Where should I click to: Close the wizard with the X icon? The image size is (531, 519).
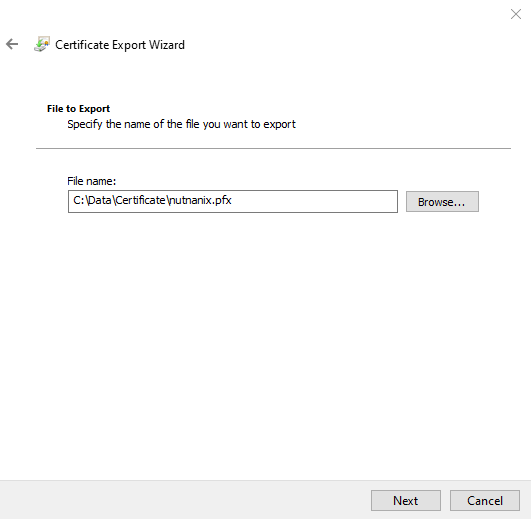tap(516, 14)
